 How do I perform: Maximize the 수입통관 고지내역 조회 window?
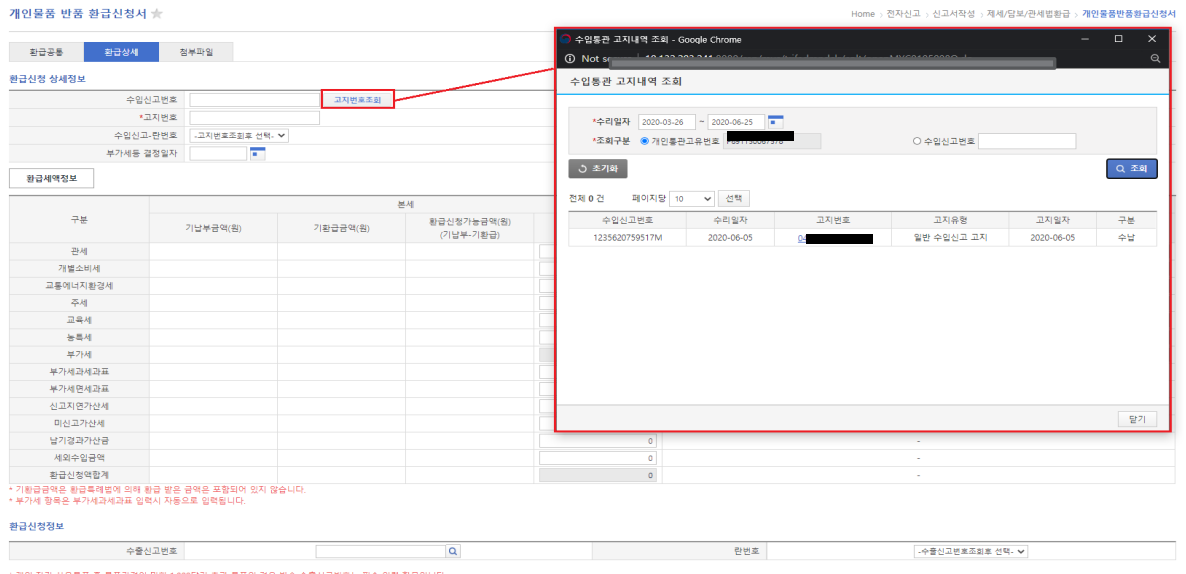tap(1118, 39)
